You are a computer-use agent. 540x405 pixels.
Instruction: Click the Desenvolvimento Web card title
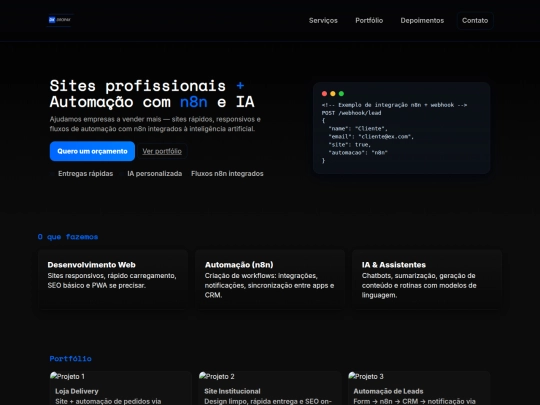click(x=92, y=265)
